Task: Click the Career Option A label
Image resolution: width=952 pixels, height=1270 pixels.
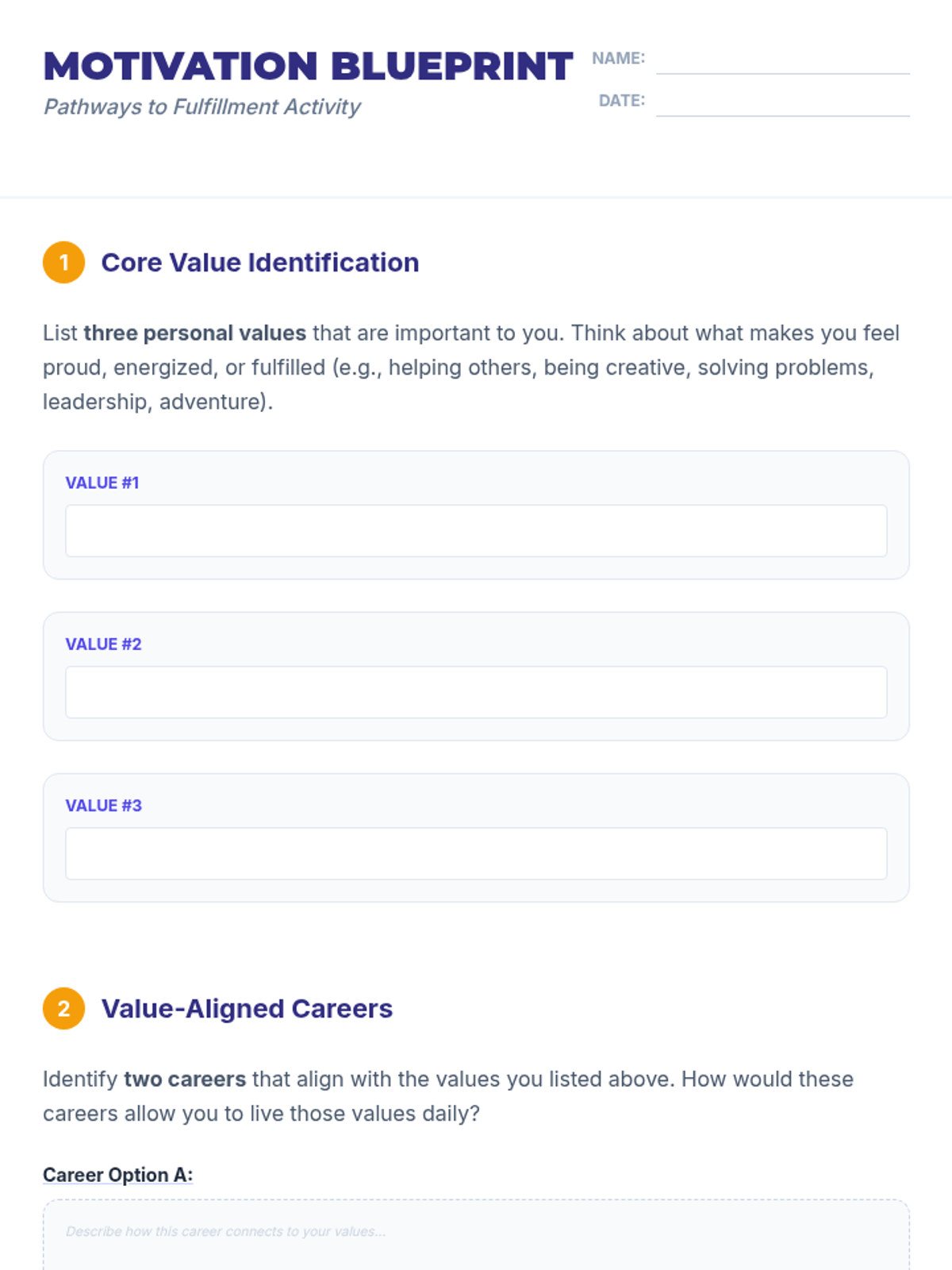Action: [x=117, y=1175]
